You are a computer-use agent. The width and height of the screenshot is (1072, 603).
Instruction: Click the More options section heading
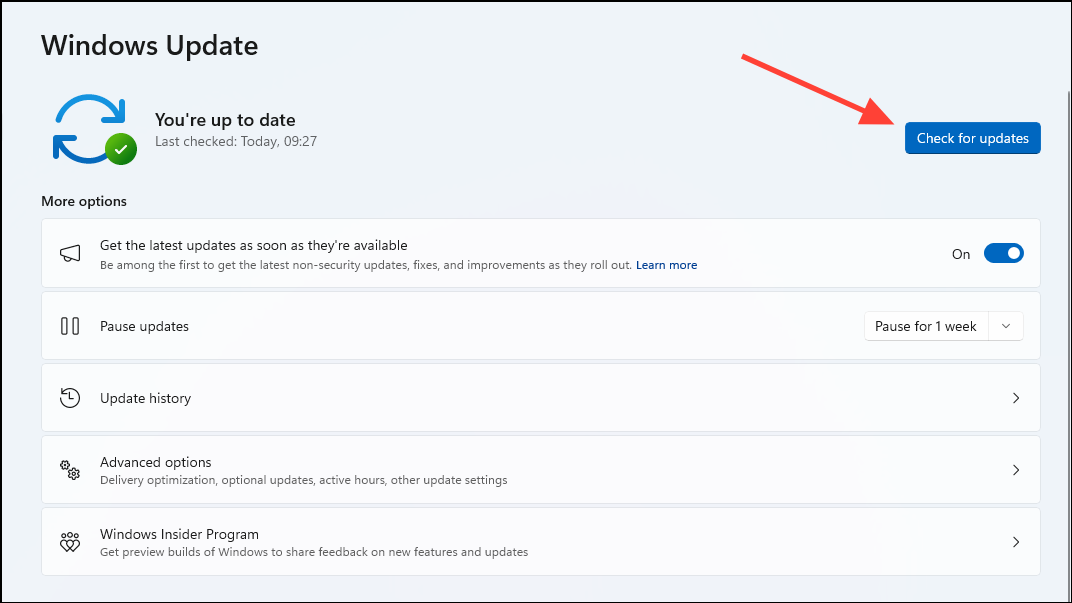pyautogui.click(x=84, y=201)
